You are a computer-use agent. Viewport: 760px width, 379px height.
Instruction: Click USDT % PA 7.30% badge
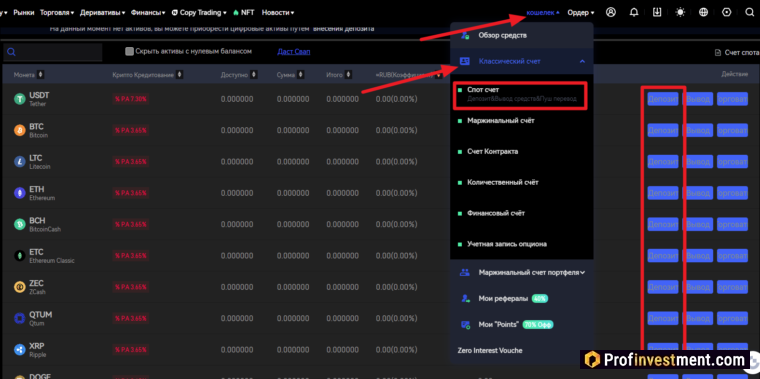tap(130, 99)
